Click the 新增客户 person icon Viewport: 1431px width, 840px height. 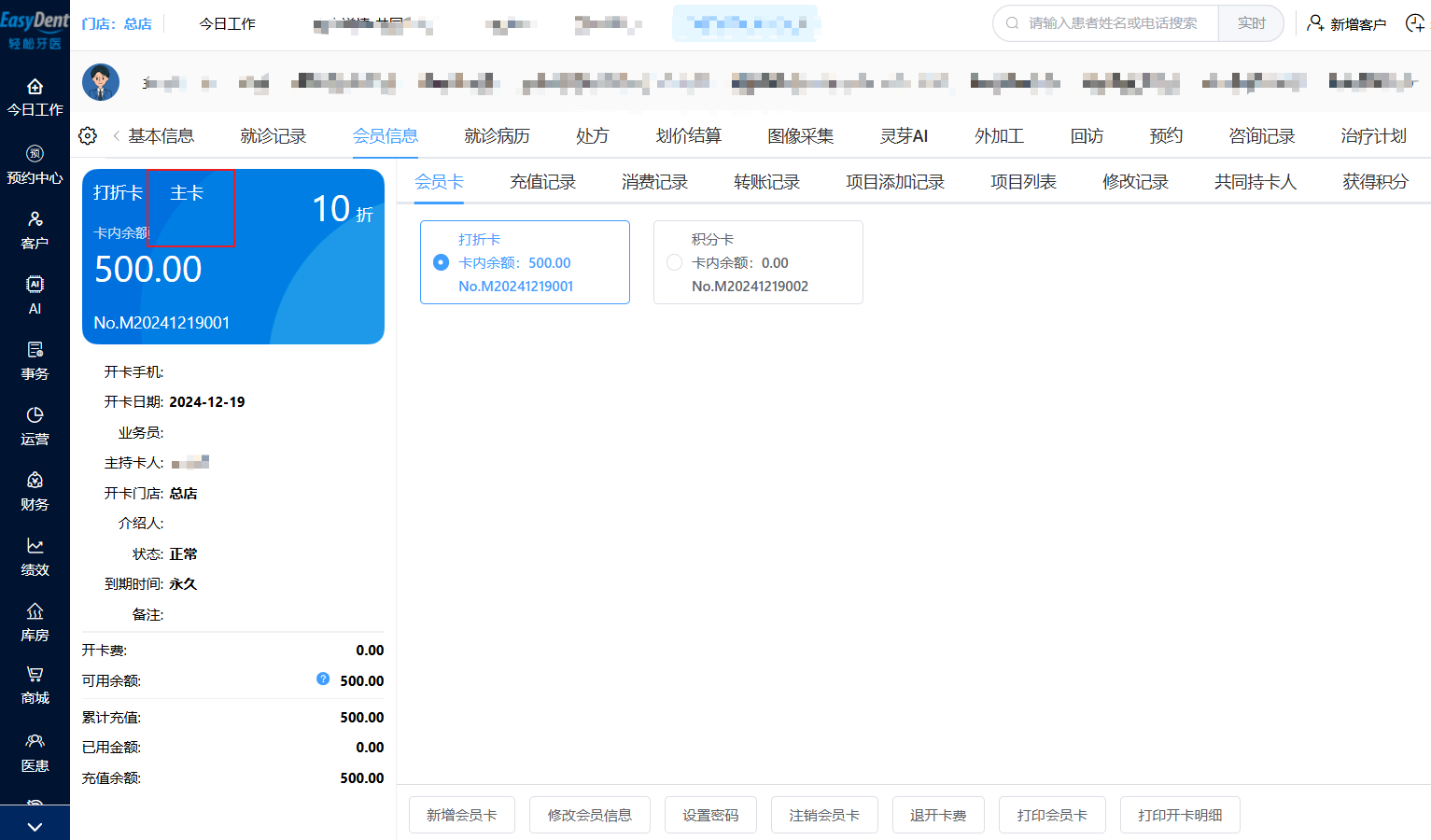(x=1315, y=22)
